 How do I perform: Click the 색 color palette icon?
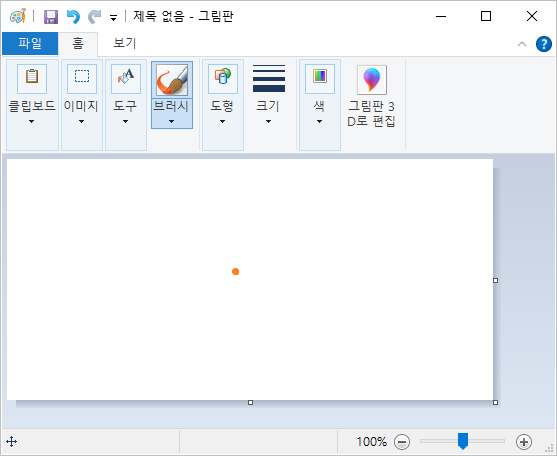[x=320, y=79]
